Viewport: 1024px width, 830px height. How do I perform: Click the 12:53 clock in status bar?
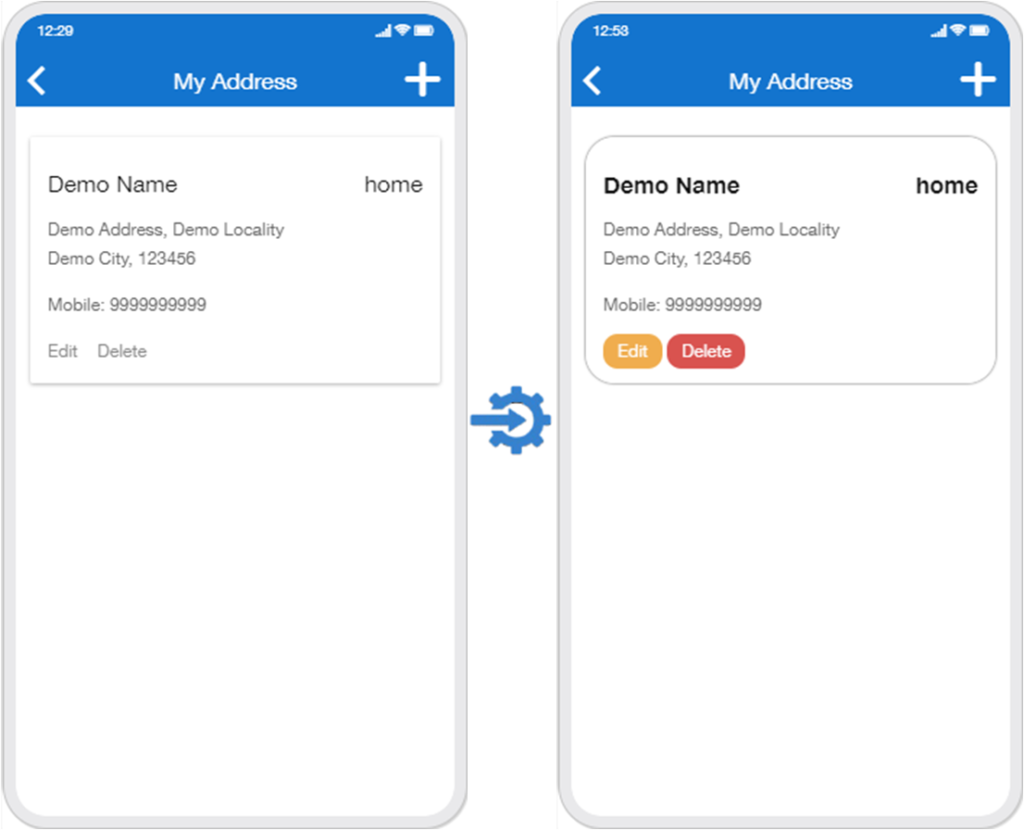click(x=611, y=31)
